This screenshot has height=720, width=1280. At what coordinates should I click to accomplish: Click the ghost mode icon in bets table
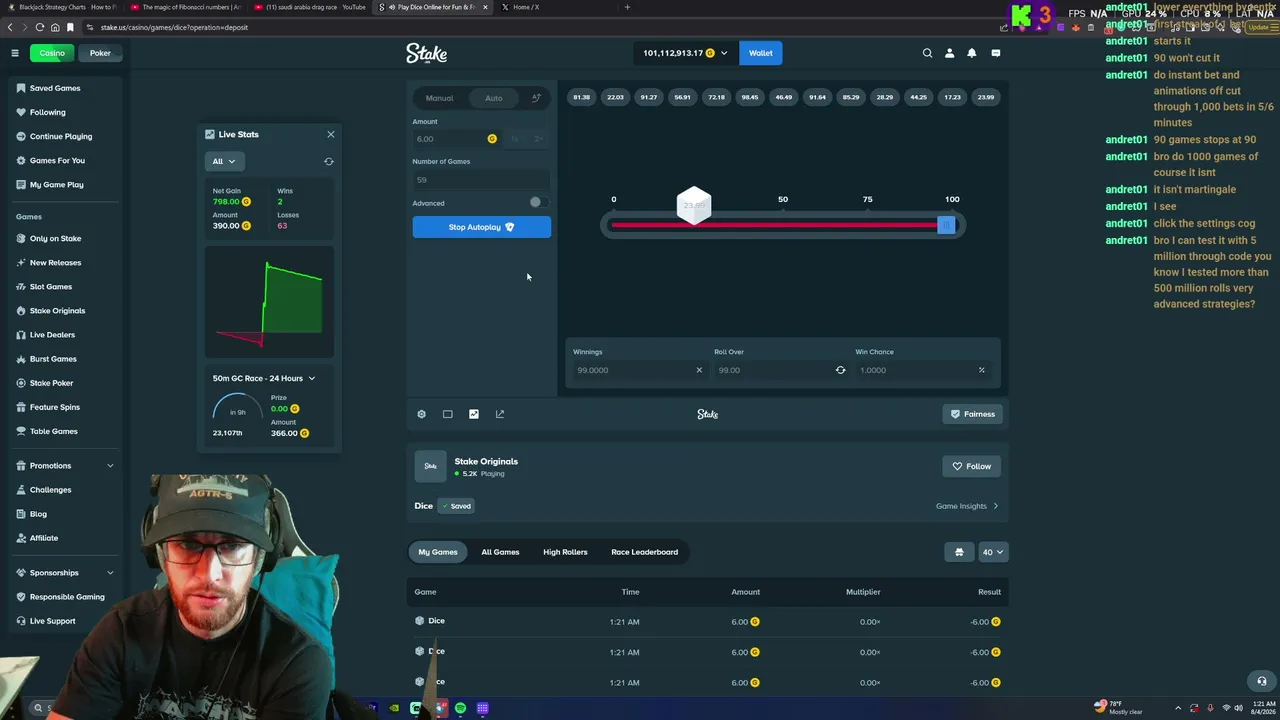click(x=959, y=552)
